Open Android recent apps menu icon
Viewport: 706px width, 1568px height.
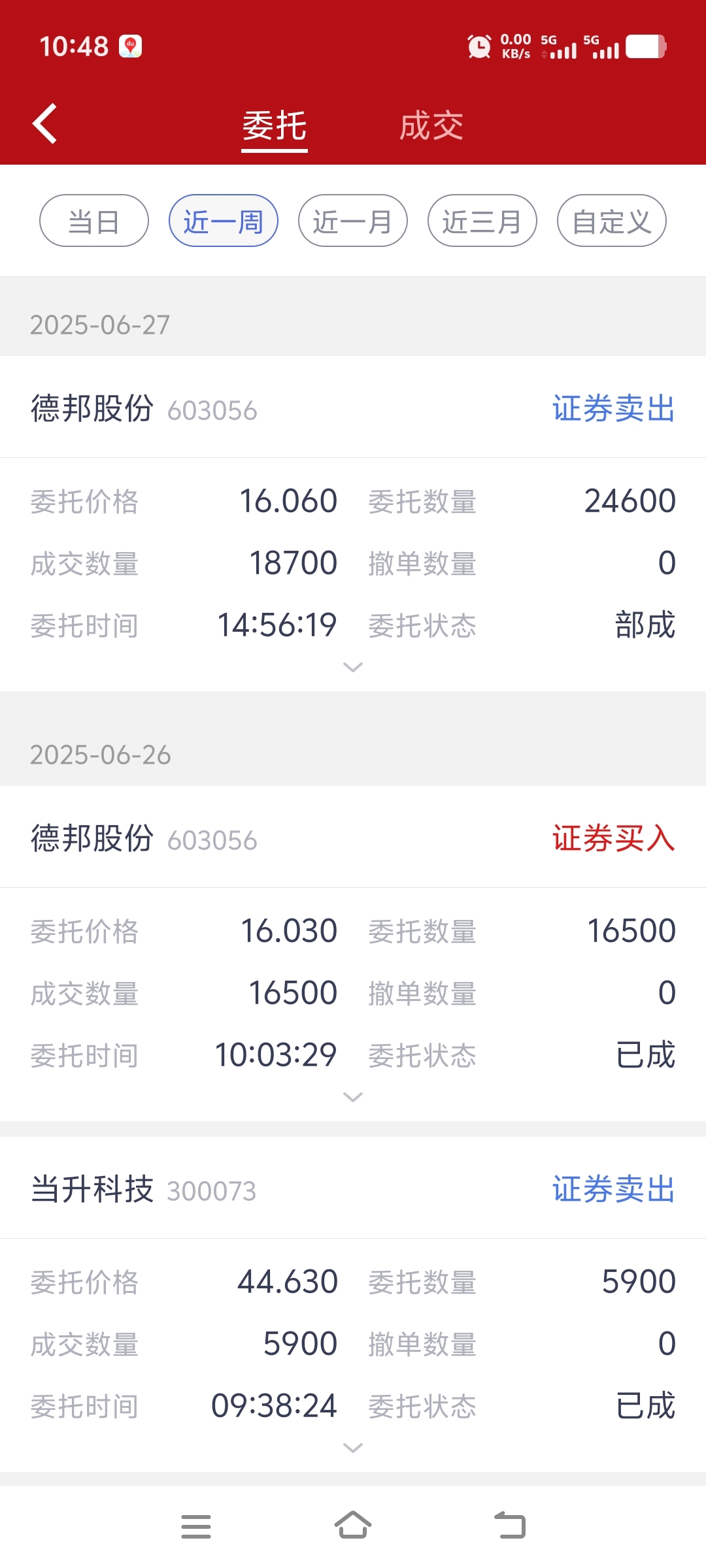(x=196, y=1527)
